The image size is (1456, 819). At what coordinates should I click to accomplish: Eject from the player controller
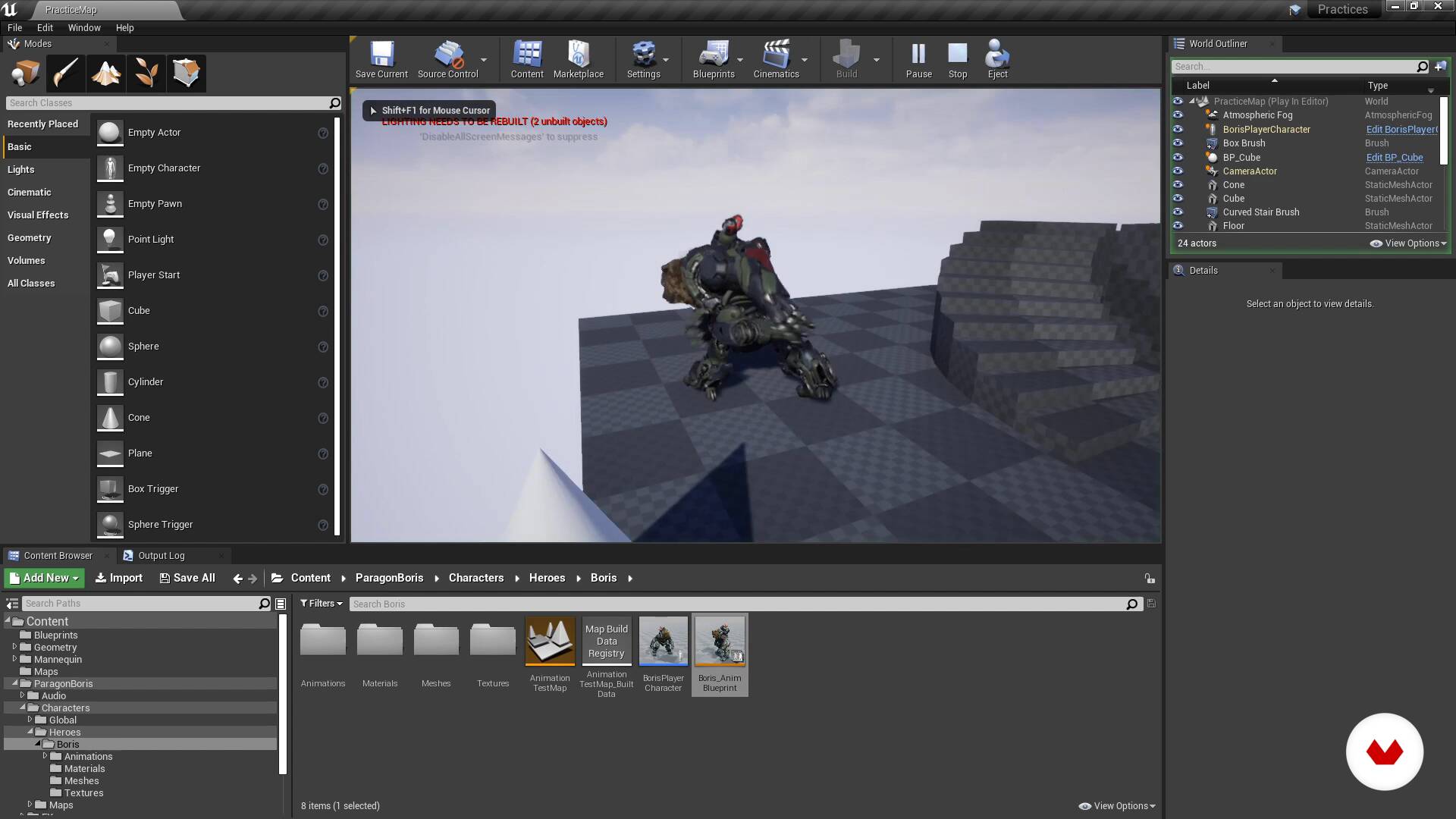(x=997, y=55)
